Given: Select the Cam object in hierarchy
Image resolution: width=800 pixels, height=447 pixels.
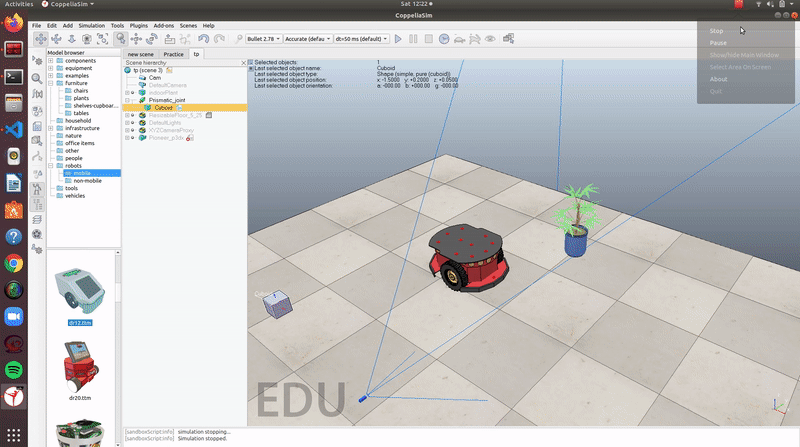Looking at the screenshot, I should coord(155,78).
